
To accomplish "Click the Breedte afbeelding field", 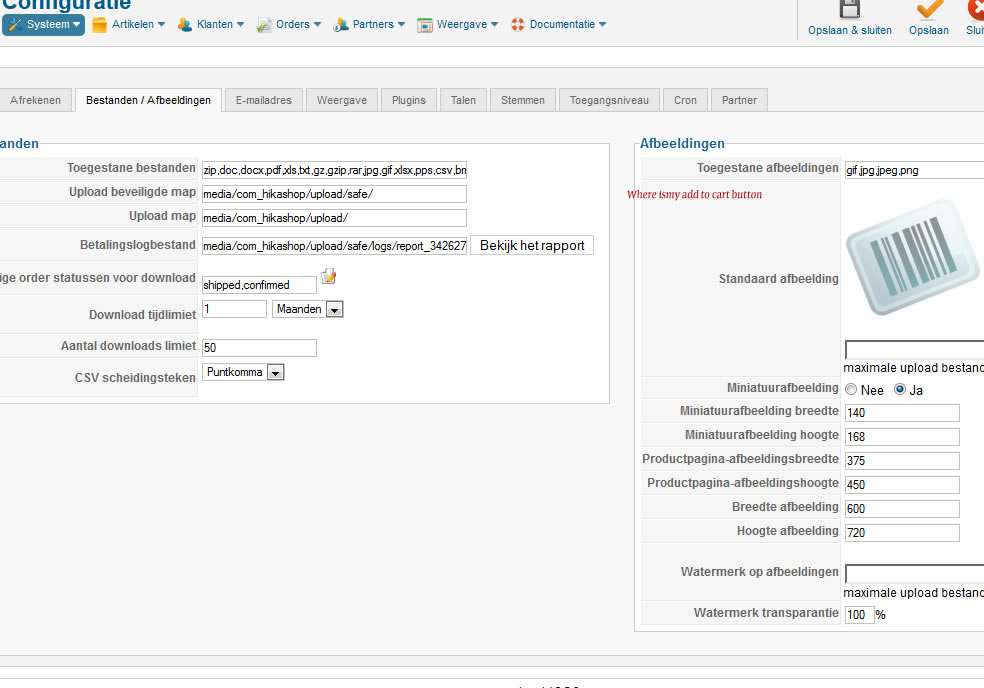I will click(902, 508).
